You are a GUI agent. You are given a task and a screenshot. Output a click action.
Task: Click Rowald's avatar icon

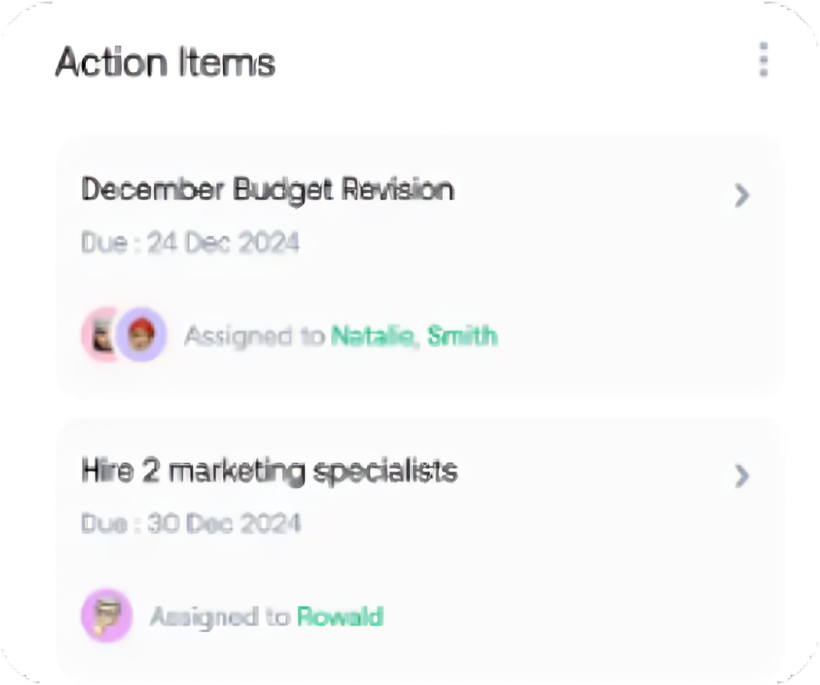point(106,614)
